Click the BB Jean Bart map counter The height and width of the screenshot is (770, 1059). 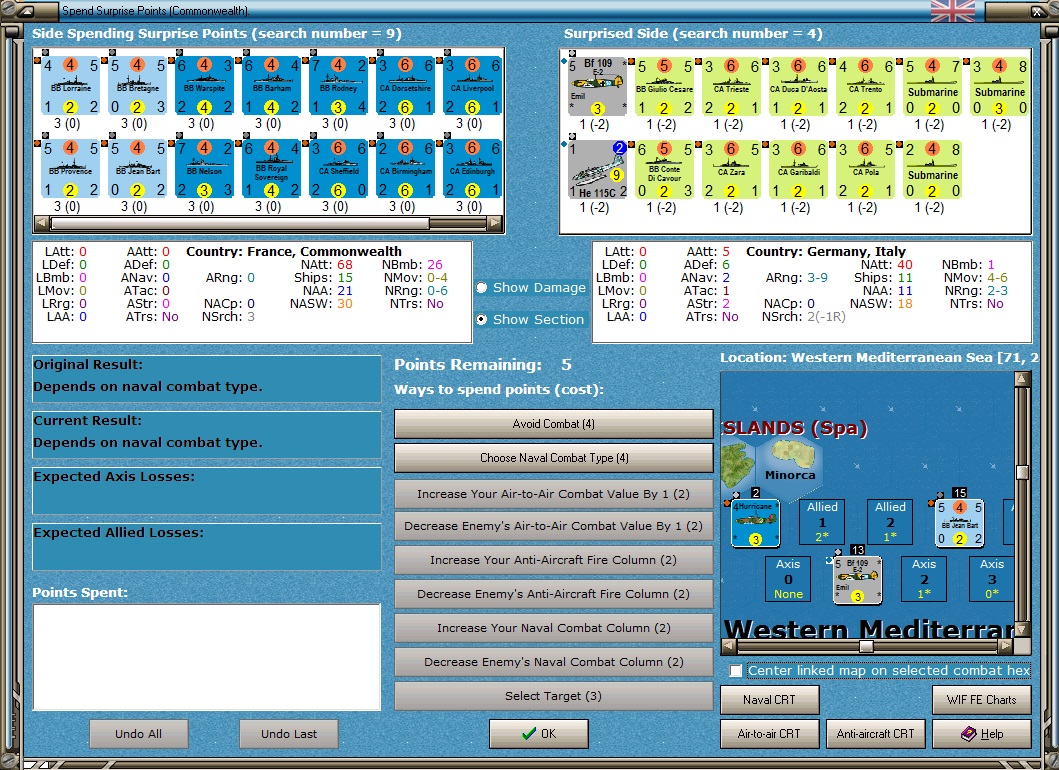point(959,523)
